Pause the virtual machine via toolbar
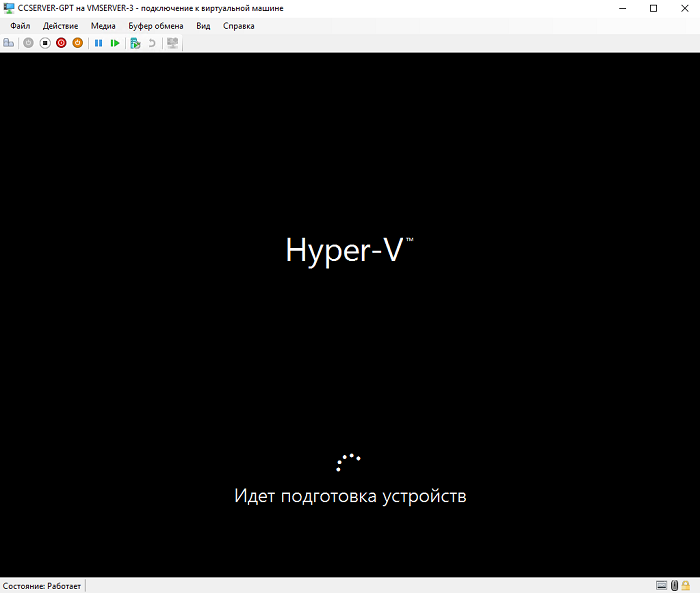Image resolution: width=700 pixels, height=593 pixels. tap(98, 43)
